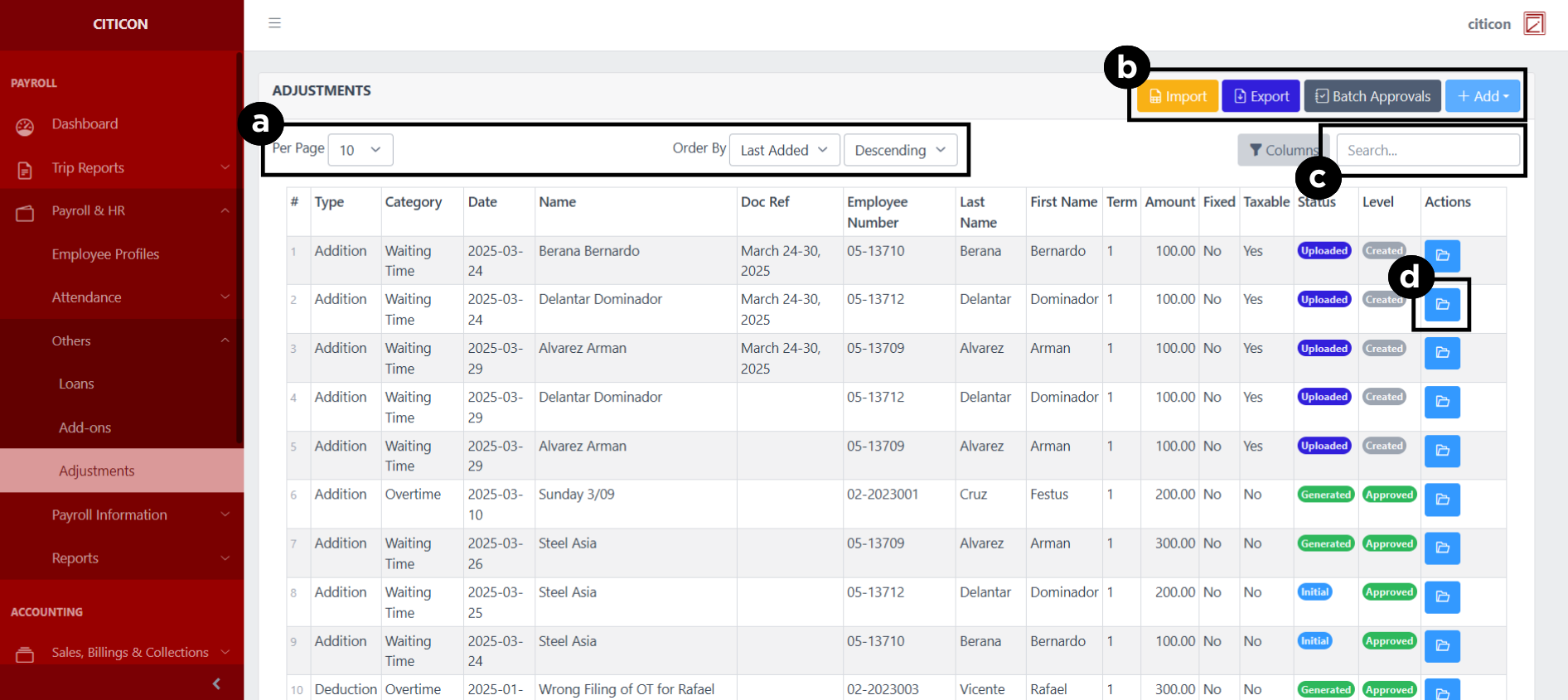The image size is (1568, 700).
Task: Open folder action for row 1
Action: pos(1441,255)
